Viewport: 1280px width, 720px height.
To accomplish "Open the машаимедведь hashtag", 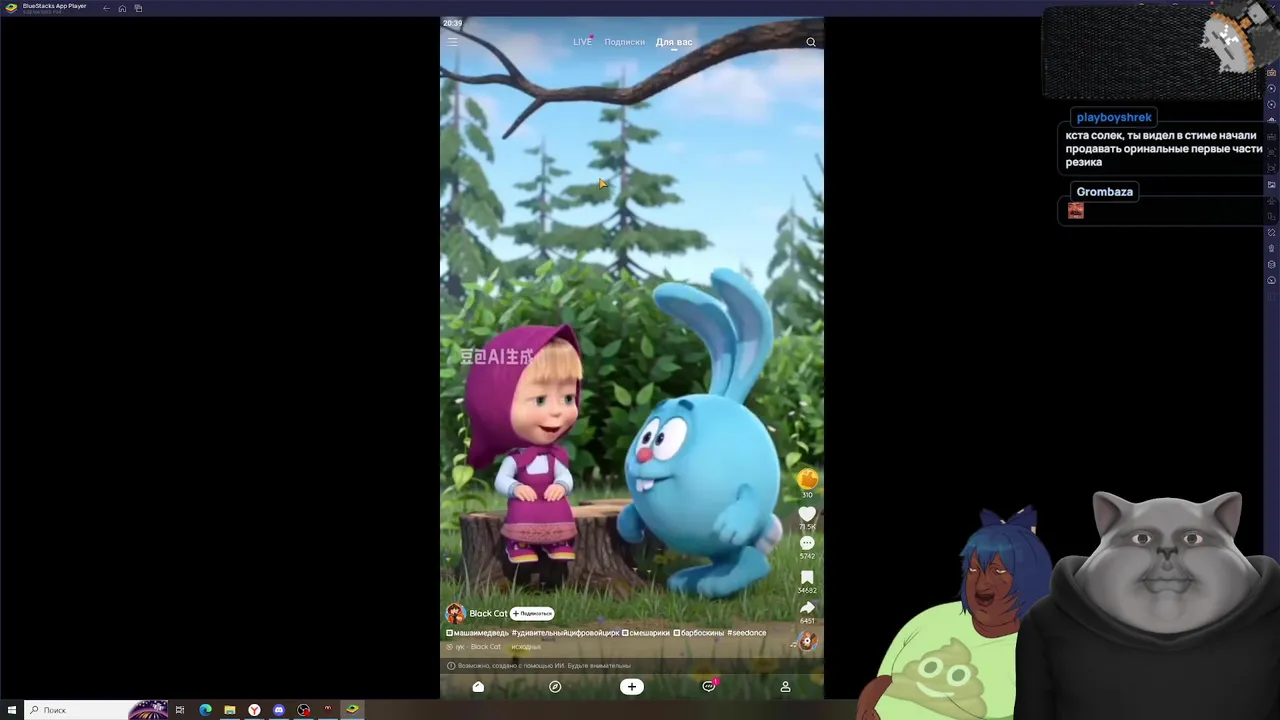I will [x=477, y=633].
